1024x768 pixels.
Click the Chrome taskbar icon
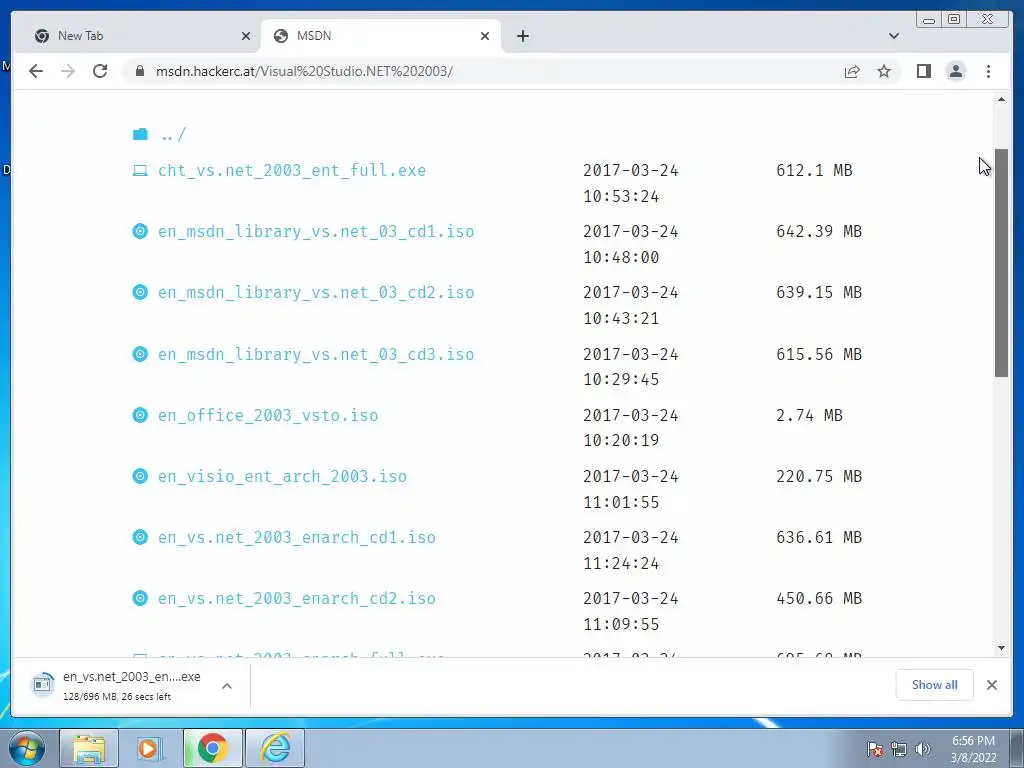(x=212, y=748)
